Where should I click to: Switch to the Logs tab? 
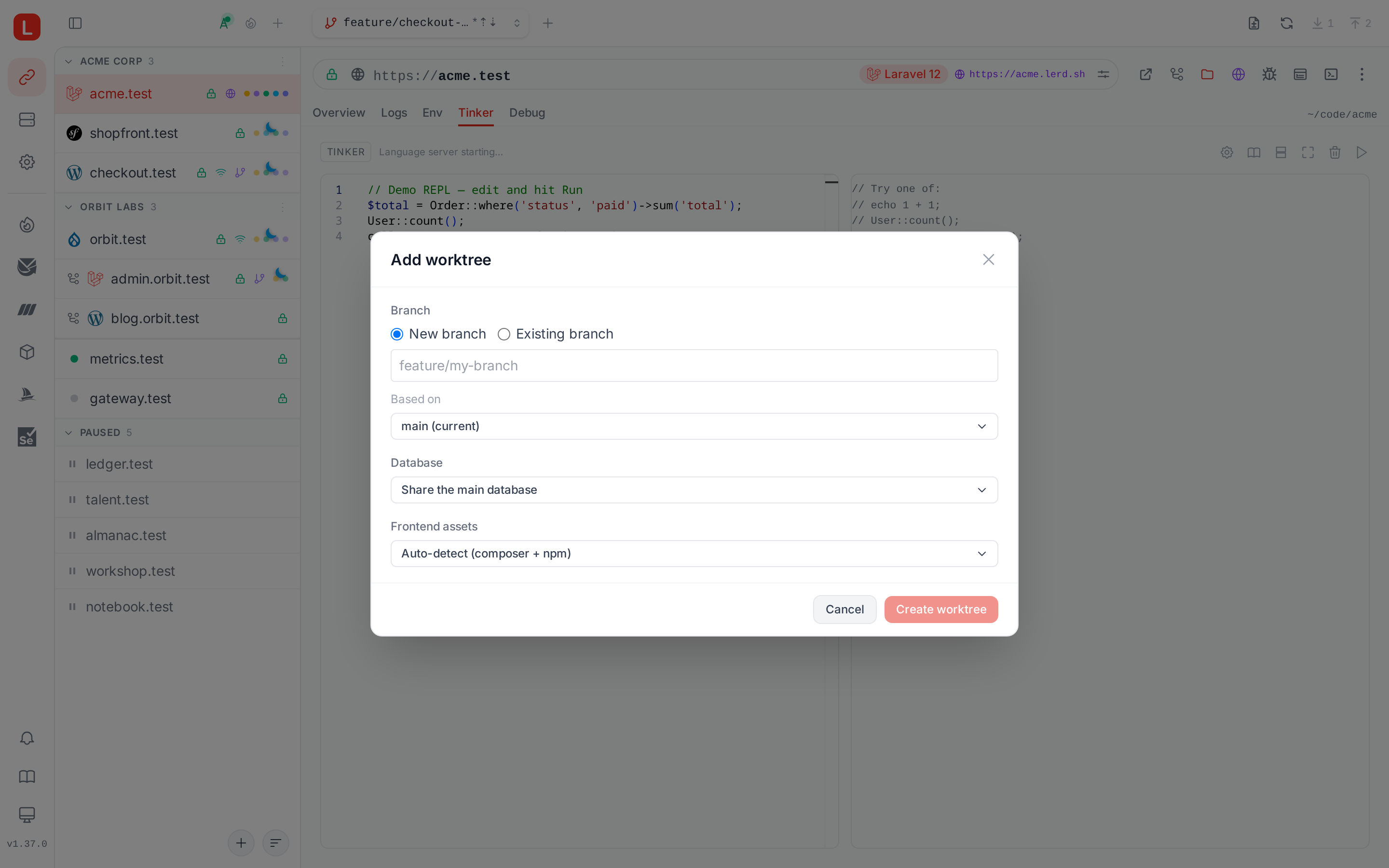click(394, 112)
